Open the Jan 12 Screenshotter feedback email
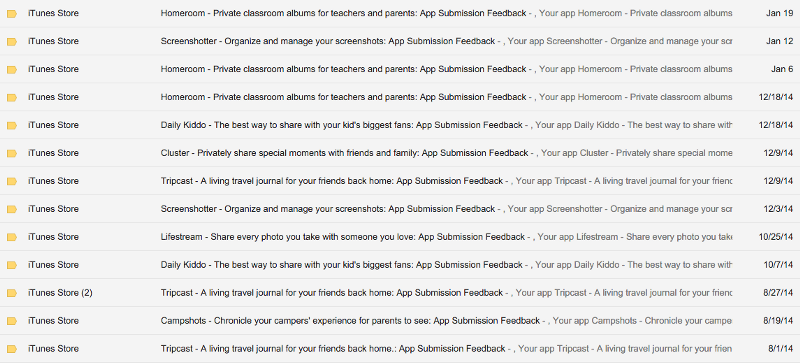 (400, 41)
